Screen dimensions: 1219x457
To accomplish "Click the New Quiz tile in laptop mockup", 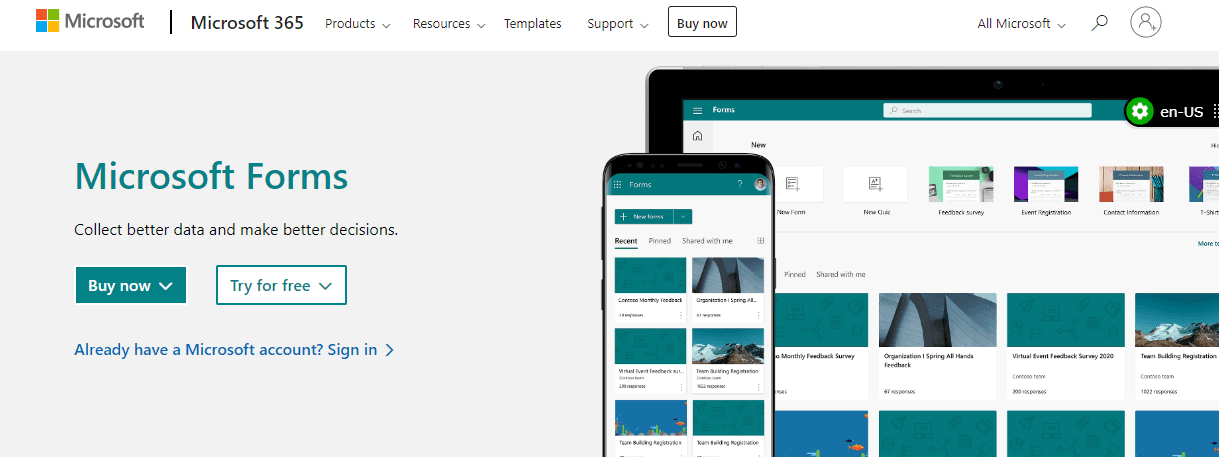I will tap(875, 191).
